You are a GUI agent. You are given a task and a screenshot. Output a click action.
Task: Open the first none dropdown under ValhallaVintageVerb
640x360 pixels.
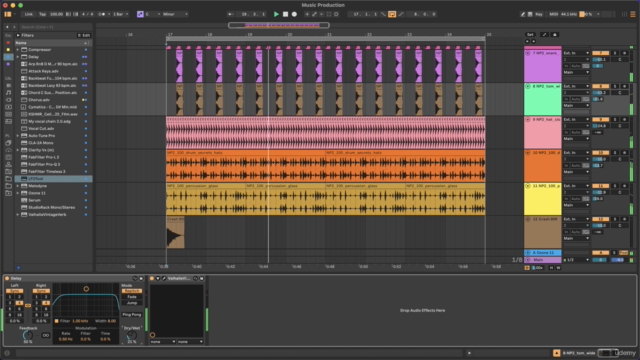click(x=163, y=342)
